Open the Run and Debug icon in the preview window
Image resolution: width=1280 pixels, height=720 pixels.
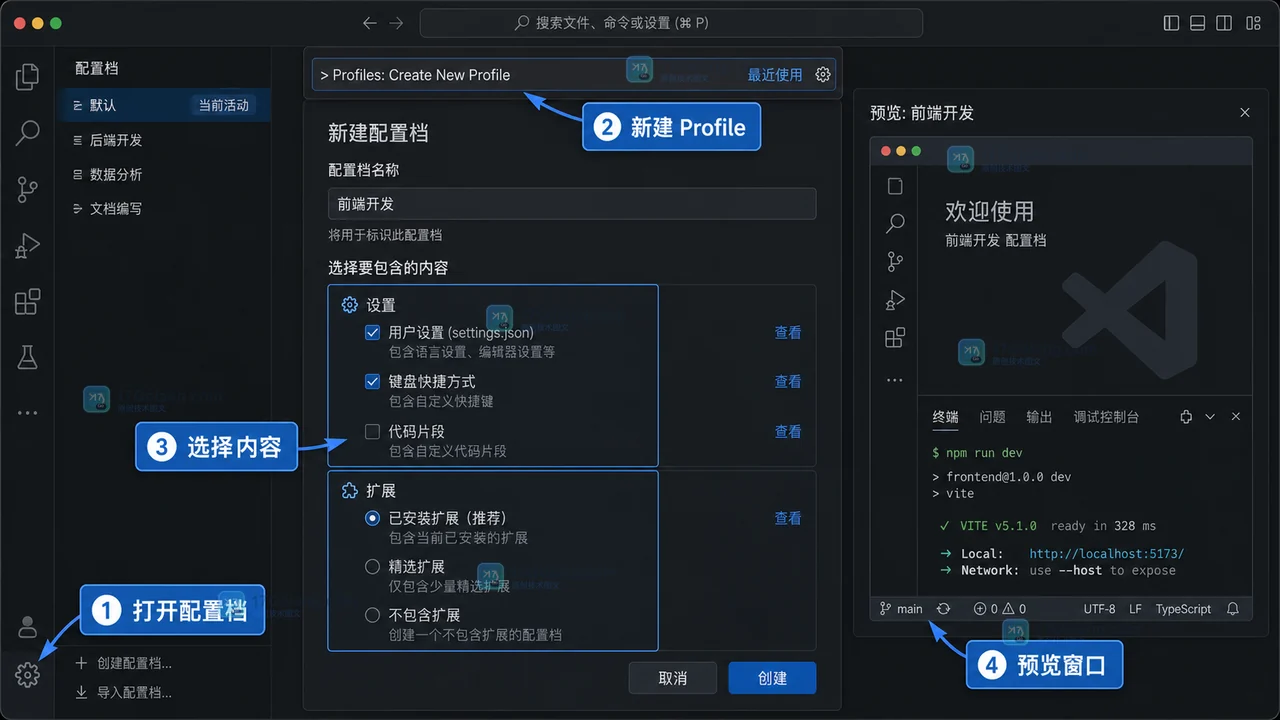tap(895, 300)
